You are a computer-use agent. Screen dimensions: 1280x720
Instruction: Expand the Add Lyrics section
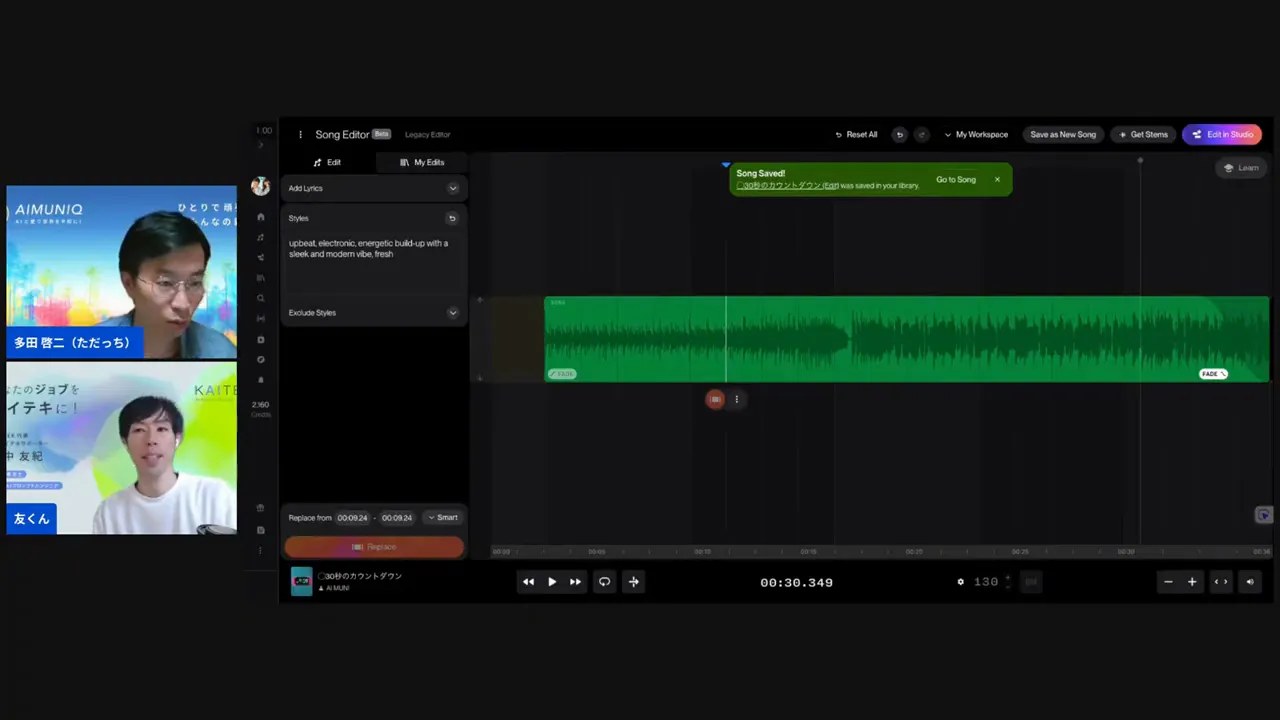click(452, 188)
